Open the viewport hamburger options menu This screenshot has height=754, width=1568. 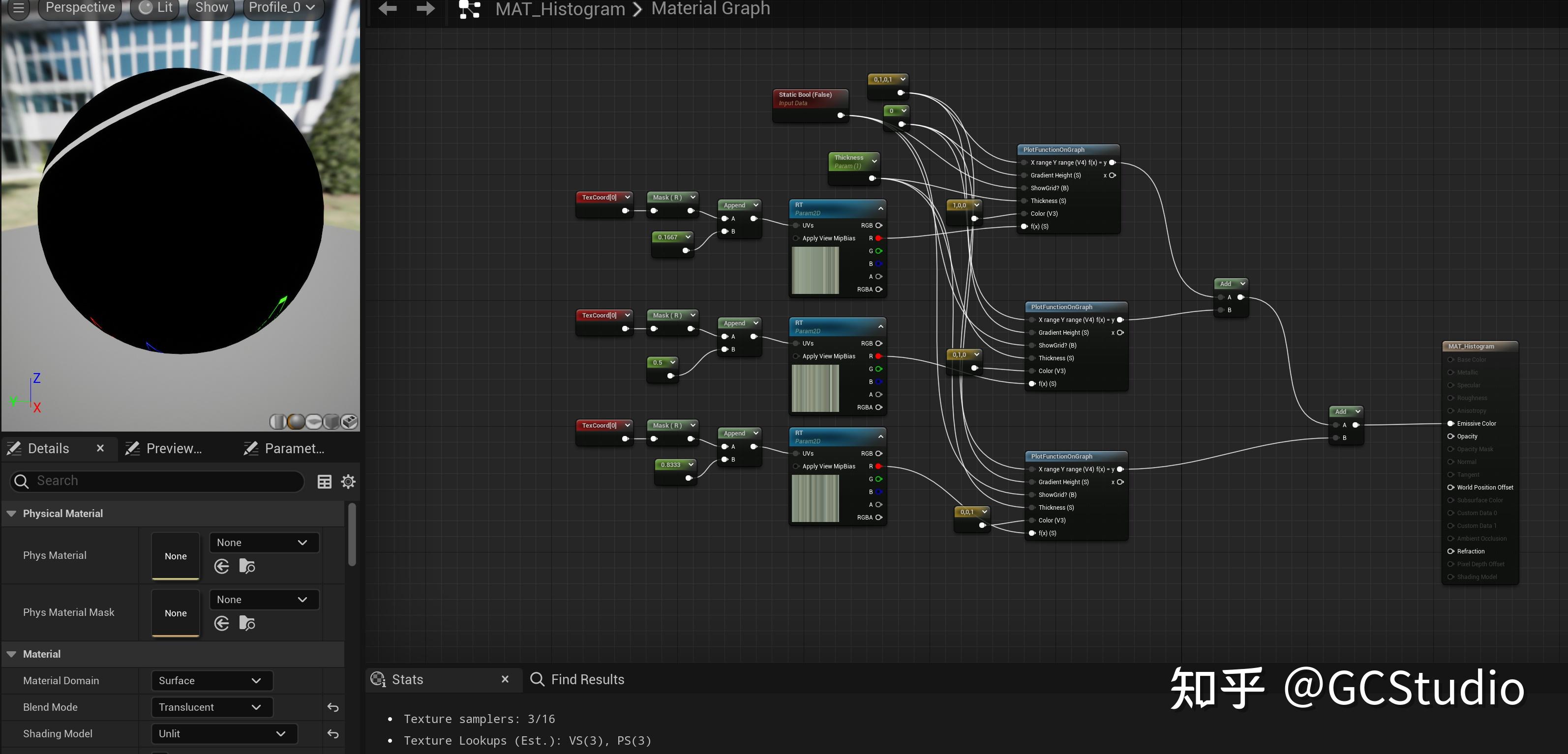tap(18, 8)
